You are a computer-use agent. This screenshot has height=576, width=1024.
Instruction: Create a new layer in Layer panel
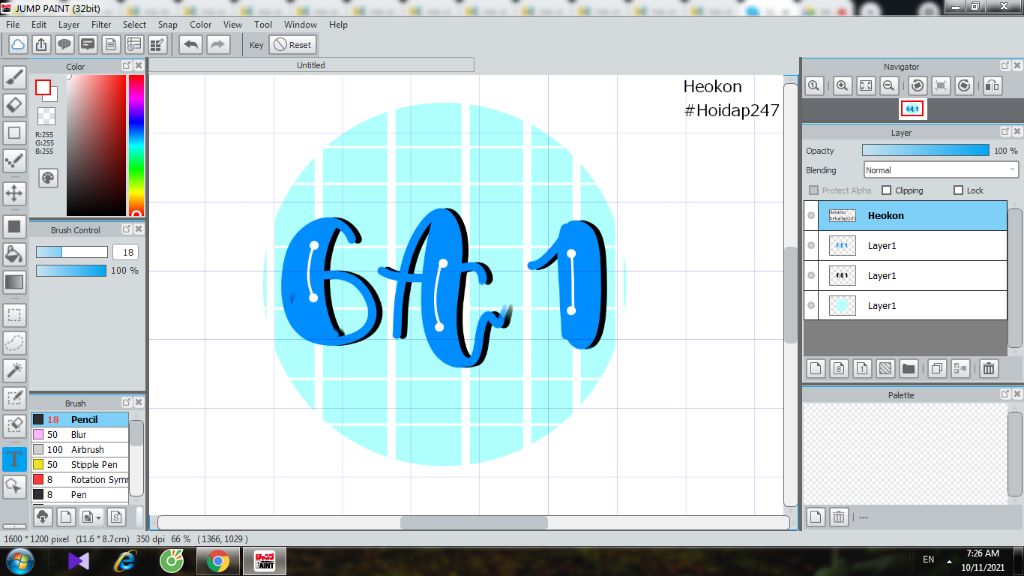816,368
